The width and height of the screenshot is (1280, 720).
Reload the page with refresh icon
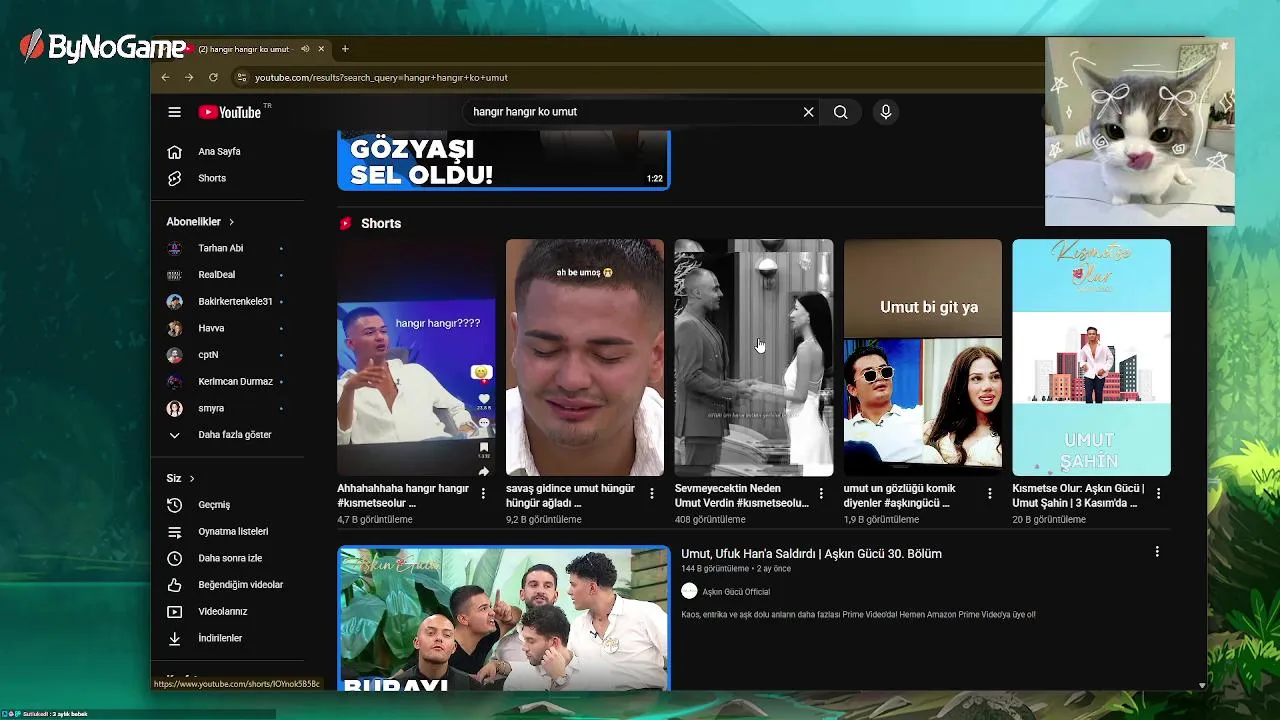pyautogui.click(x=213, y=77)
